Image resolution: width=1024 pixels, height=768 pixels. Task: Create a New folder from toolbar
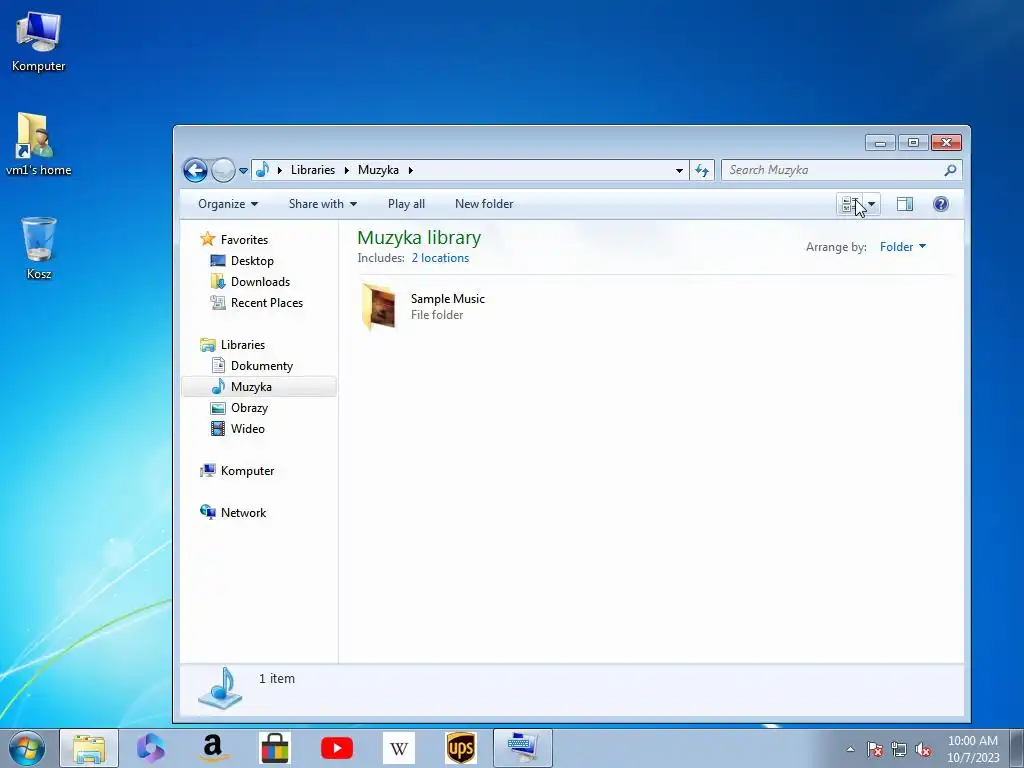coord(484,204)
